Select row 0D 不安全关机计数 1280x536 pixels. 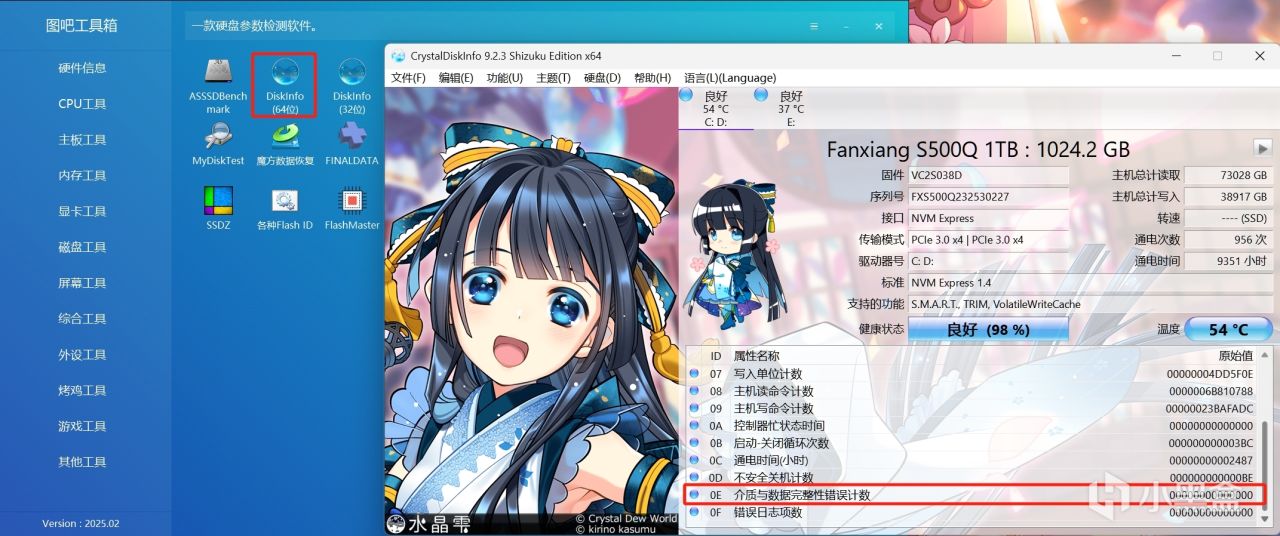(971, 478)
